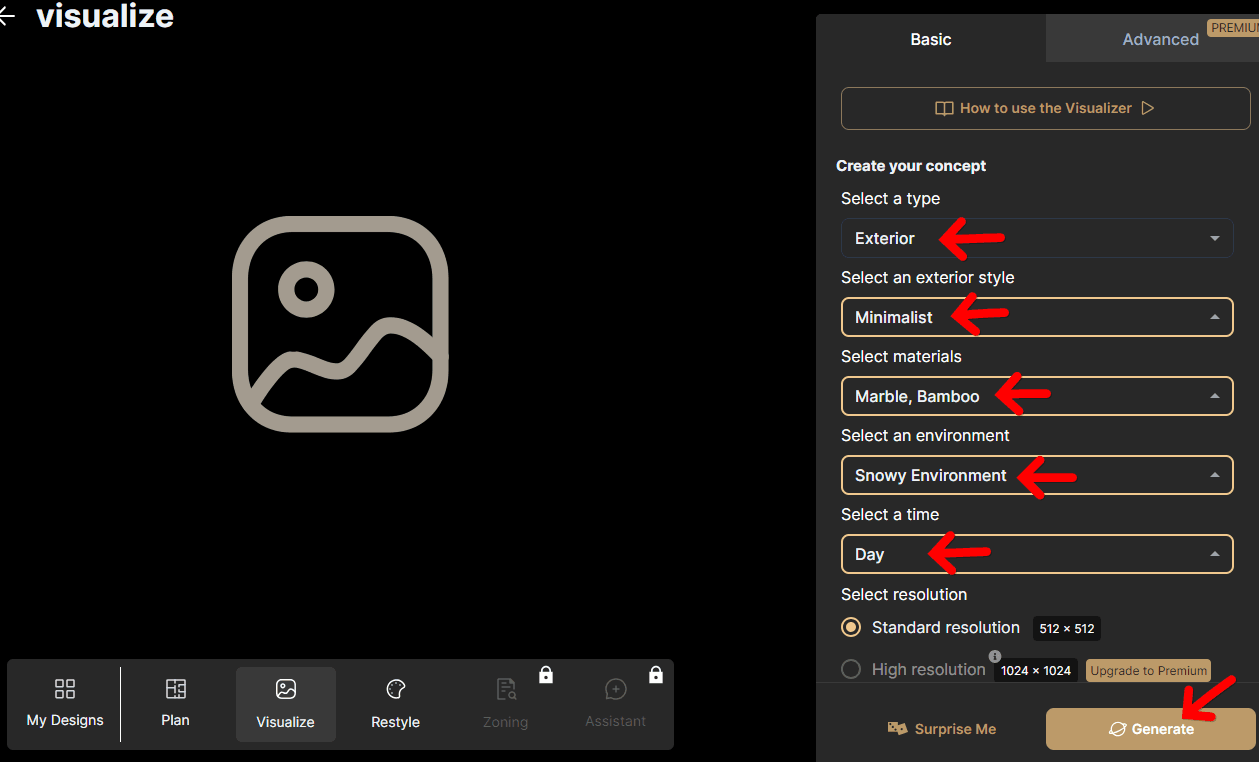Image resolution: width=1259 pixels, height=762 pixels.
Task: Open the Plan floor plan tool
Action: (176, 689)
